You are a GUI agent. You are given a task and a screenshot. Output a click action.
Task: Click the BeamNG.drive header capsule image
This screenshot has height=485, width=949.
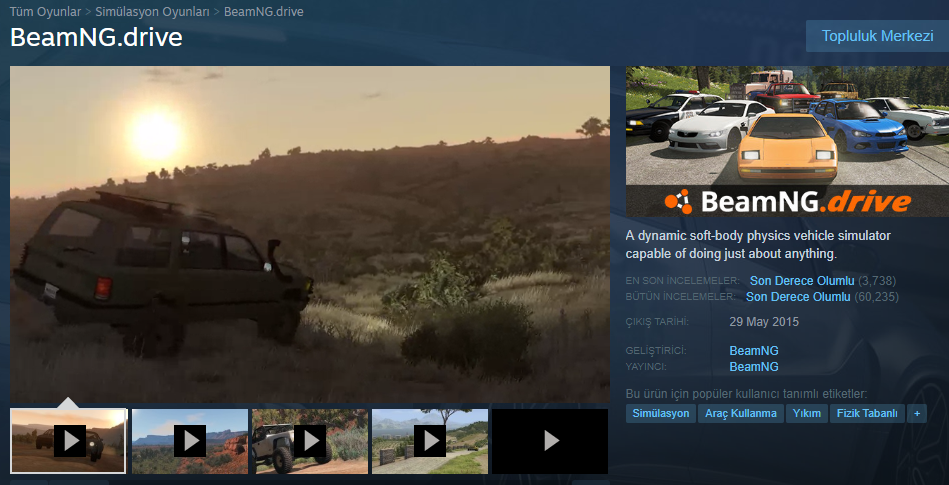pyautogui.click(x=787, y=141)
